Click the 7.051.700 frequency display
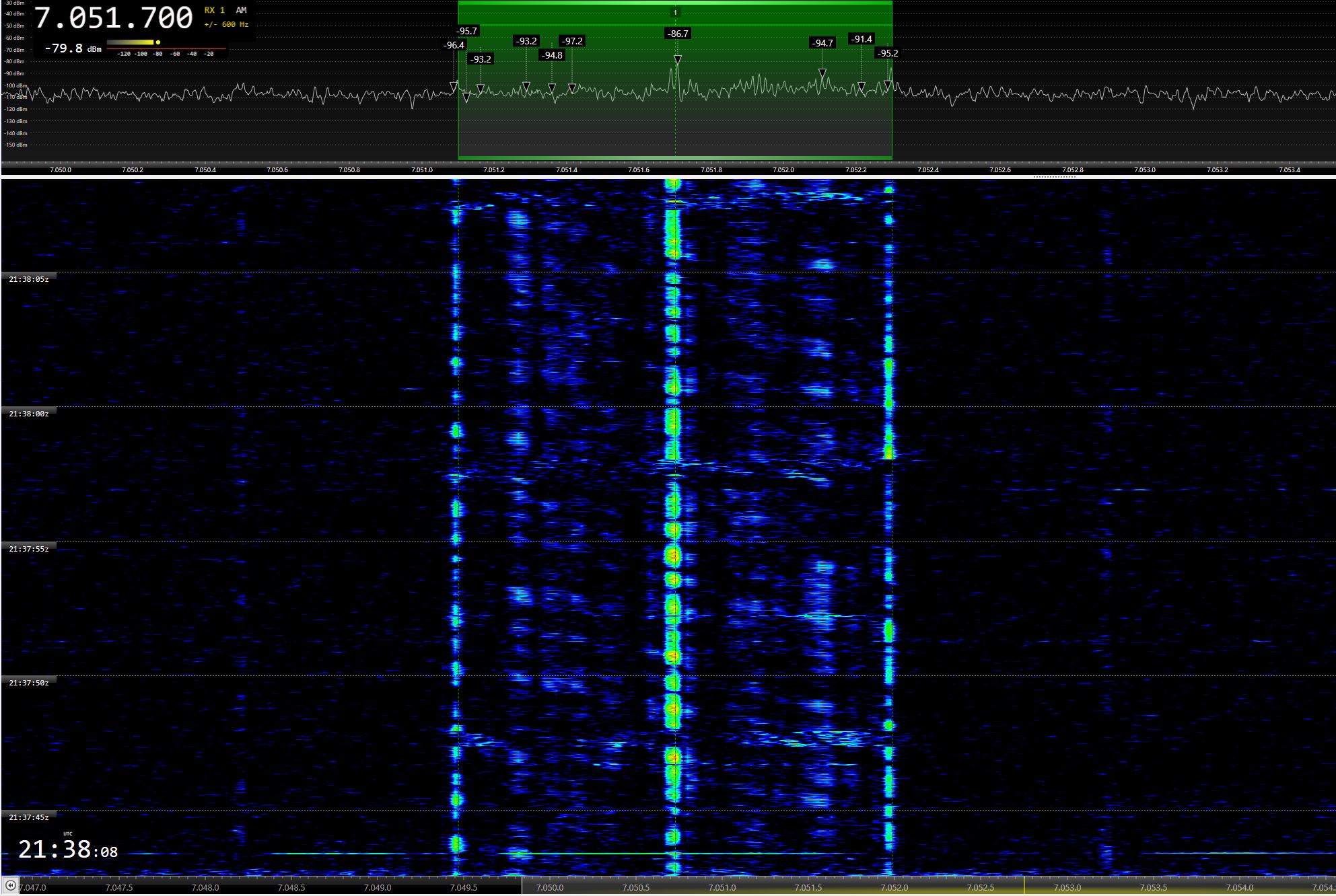This screenshot has width=1336, height=896. coord(113,18)
